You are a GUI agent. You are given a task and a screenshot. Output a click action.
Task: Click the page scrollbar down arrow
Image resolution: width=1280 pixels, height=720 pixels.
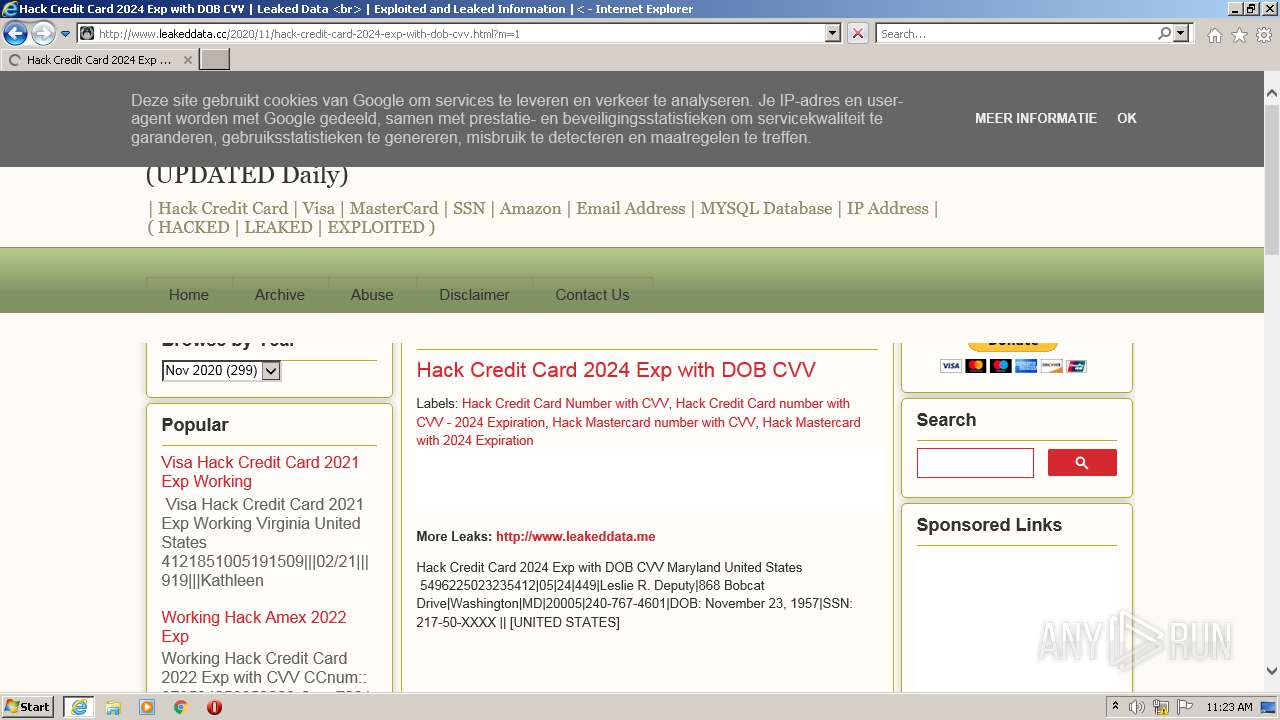(1272, 671)
